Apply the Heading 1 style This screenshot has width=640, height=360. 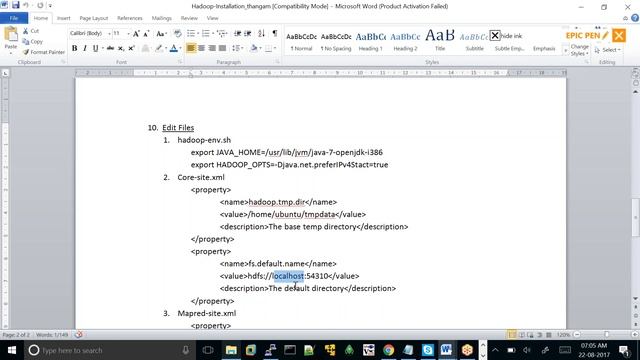click(x=371, y=41)
